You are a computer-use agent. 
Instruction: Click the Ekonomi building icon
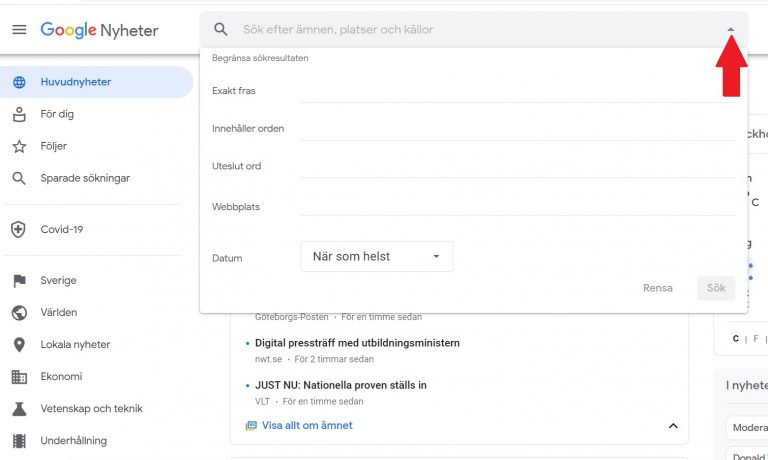point(19,377)
